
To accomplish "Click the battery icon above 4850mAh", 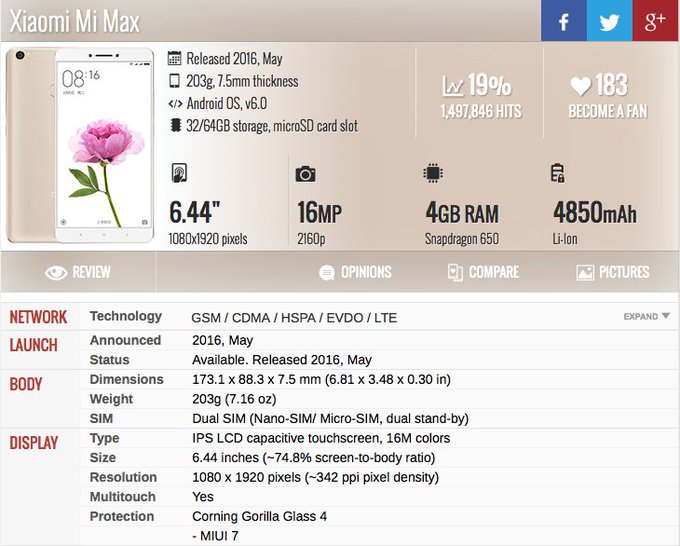I will point(557,173).
